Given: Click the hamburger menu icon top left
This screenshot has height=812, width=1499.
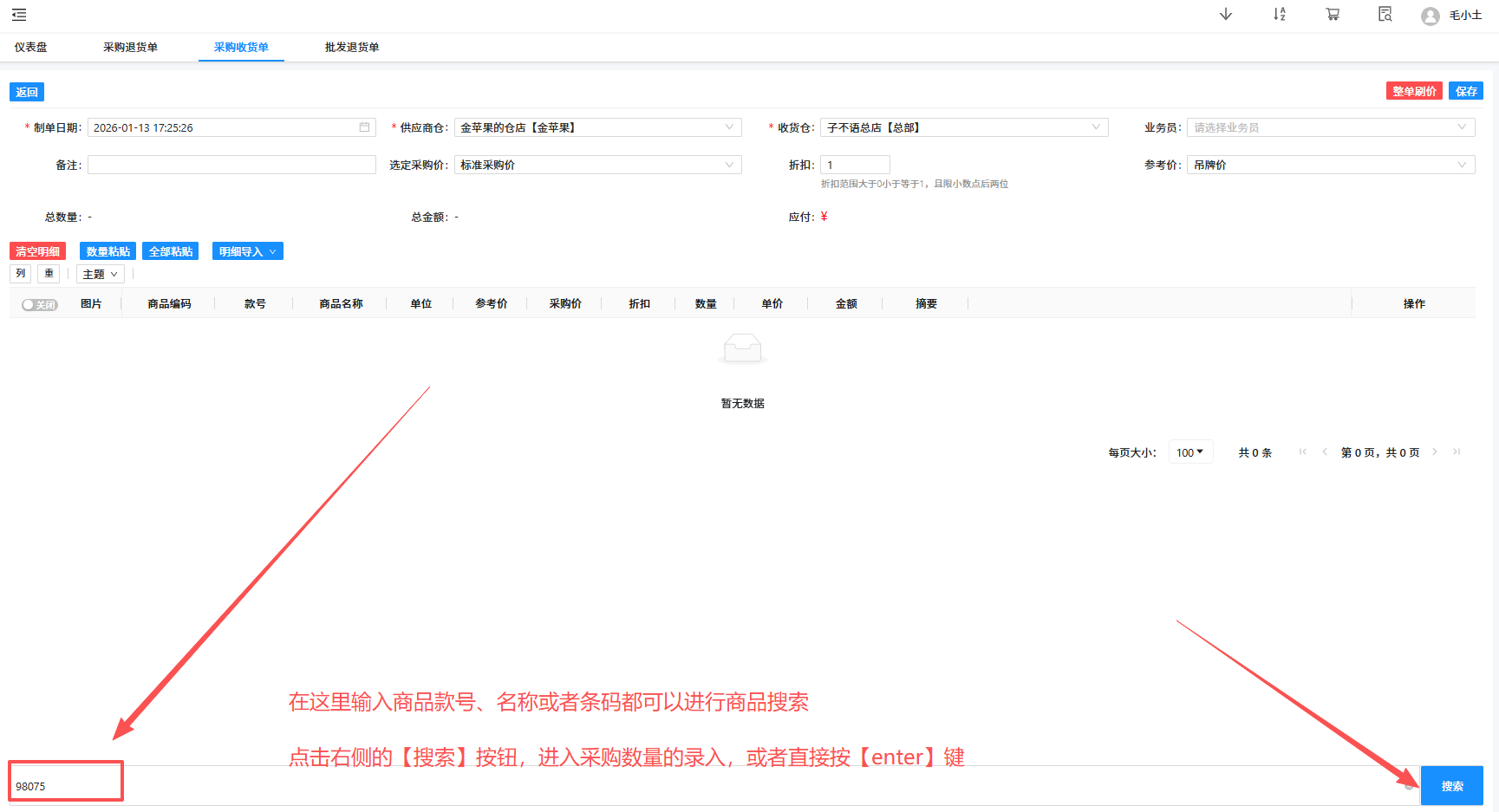Looking at the screenshot, I should [x=18, y=15].
